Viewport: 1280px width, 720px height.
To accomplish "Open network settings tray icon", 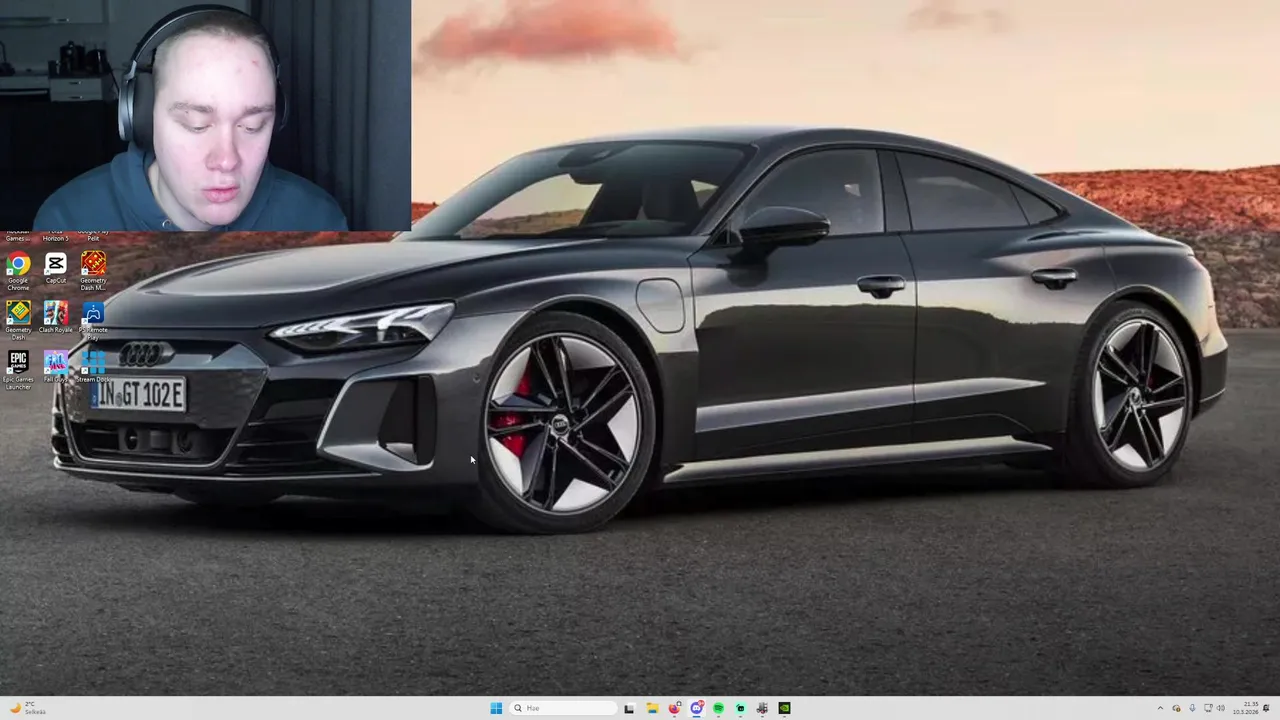I will (1208, 708).
